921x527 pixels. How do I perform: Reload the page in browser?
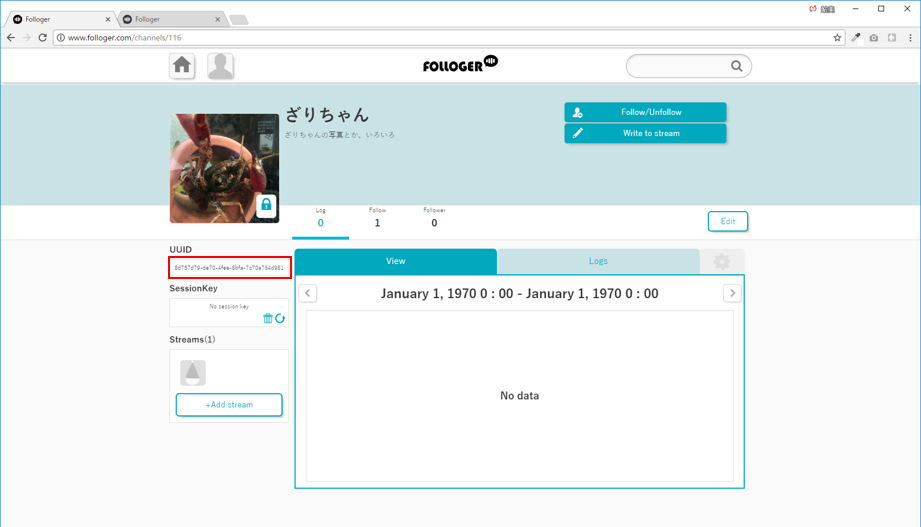pyautogui.click(x=42, y=38)
